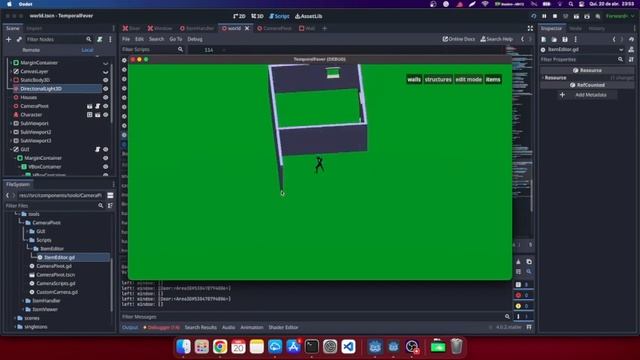Toggle warnings filter in Output panel
This screenshot has height=360, width=640.
522,306
